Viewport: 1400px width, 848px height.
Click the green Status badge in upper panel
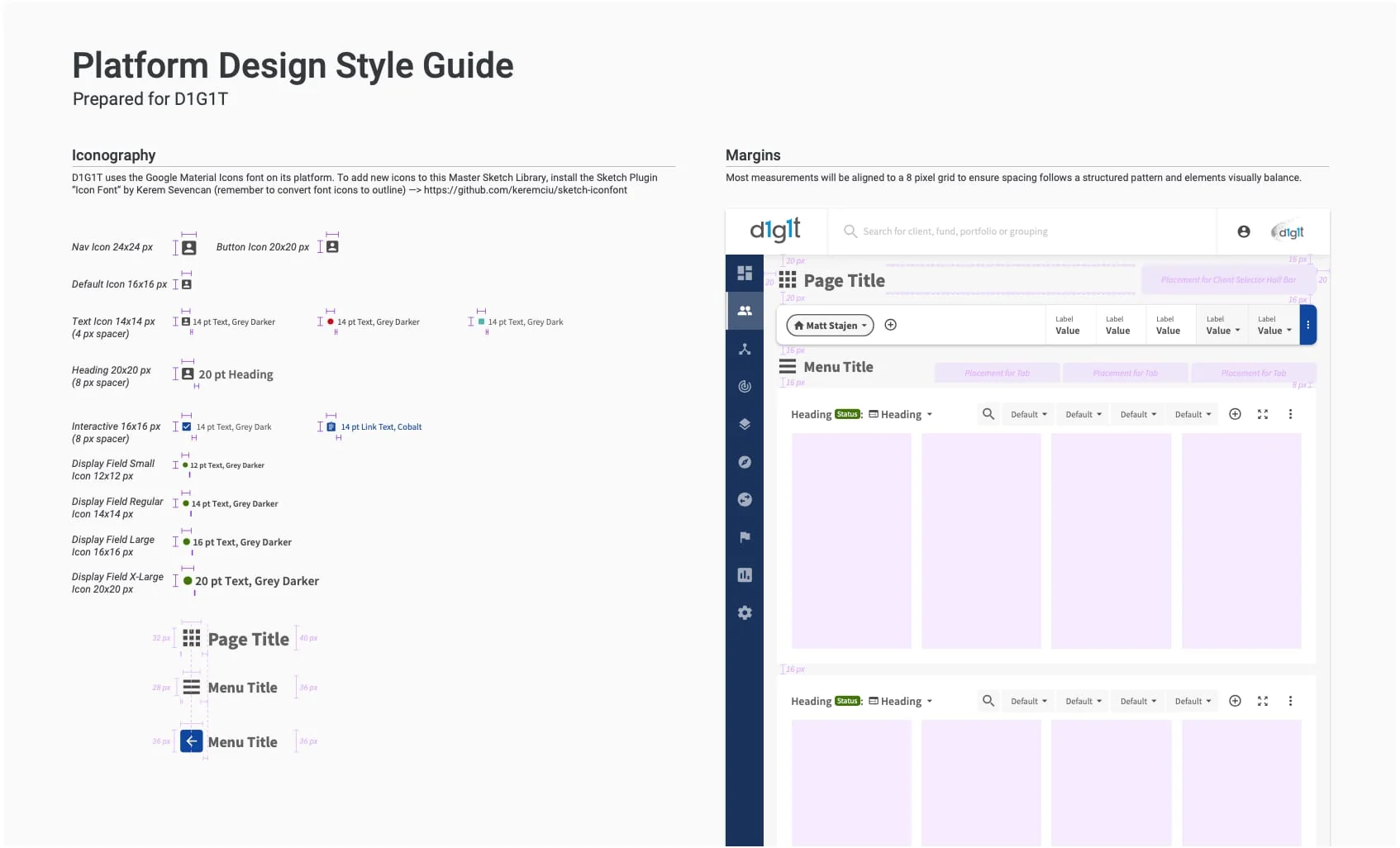point(847,414)
